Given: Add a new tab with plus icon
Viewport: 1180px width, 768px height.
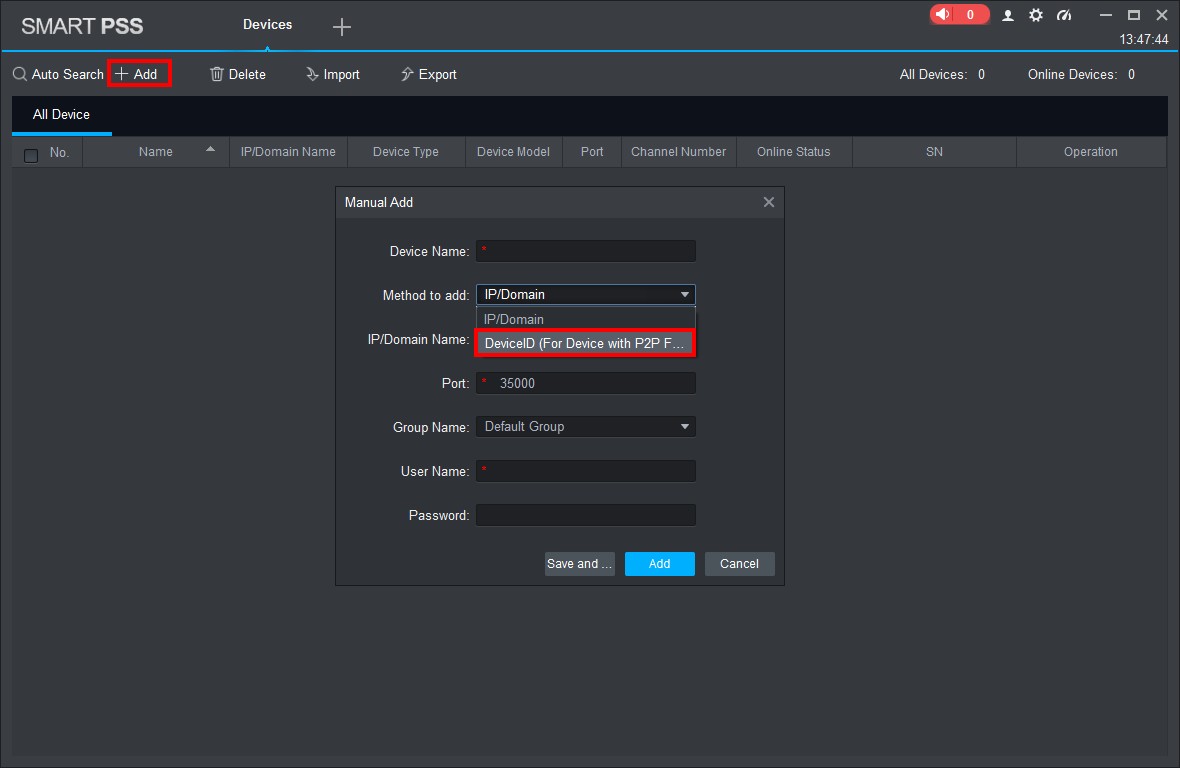Looking at the screenshot, I should 342,27.
